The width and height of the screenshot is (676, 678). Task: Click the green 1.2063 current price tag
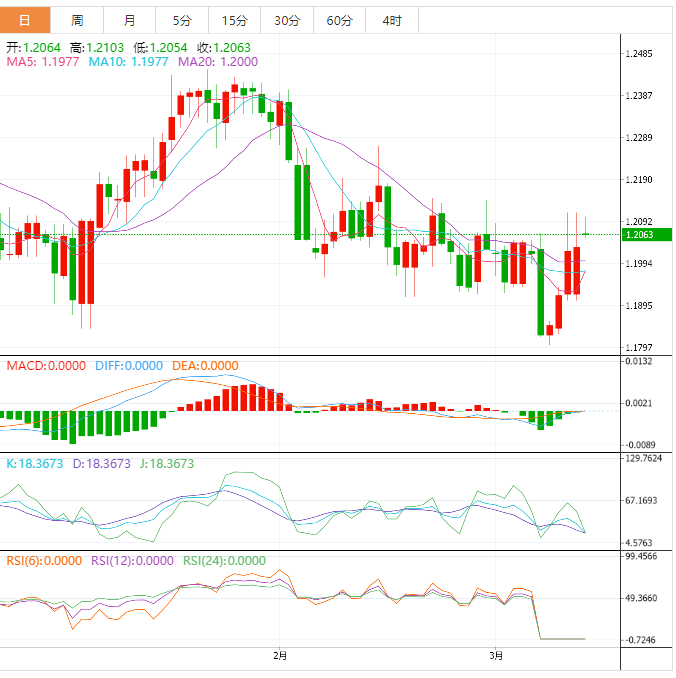pos(640,235)
